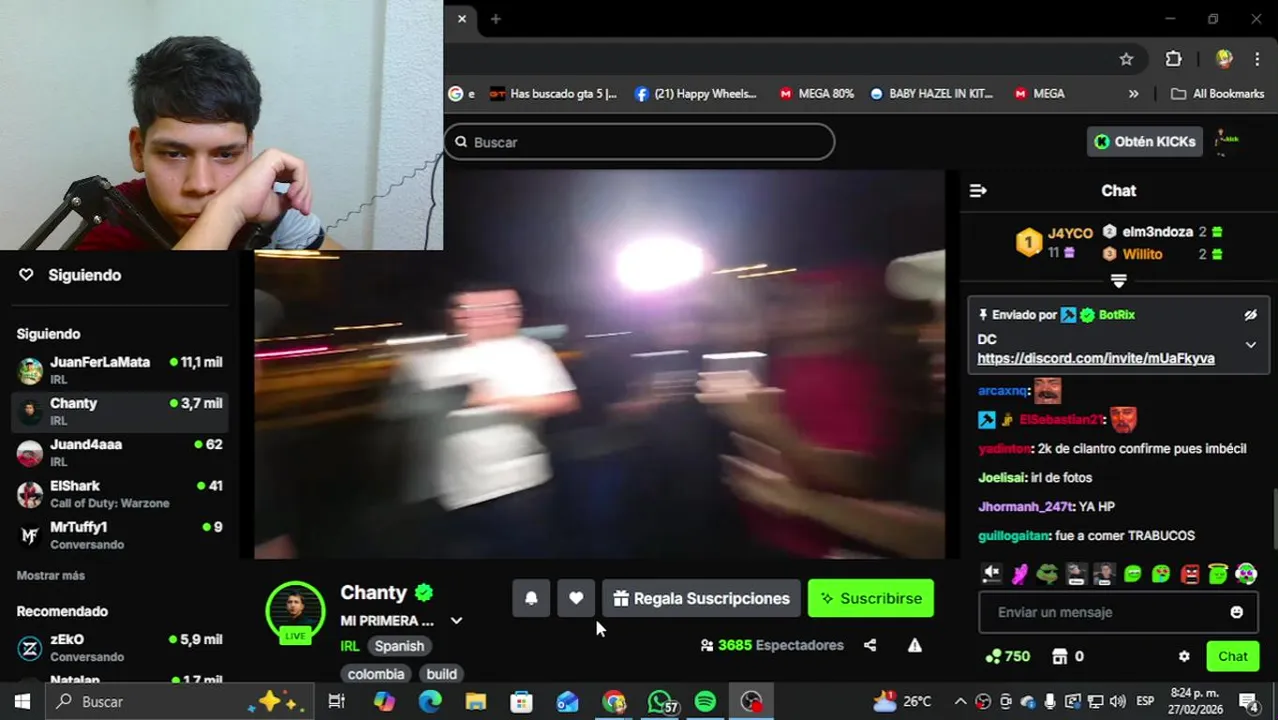1278x720 pixels.
Task: Click the Enviar un mensaje field
Action: tap(1118, 612)
